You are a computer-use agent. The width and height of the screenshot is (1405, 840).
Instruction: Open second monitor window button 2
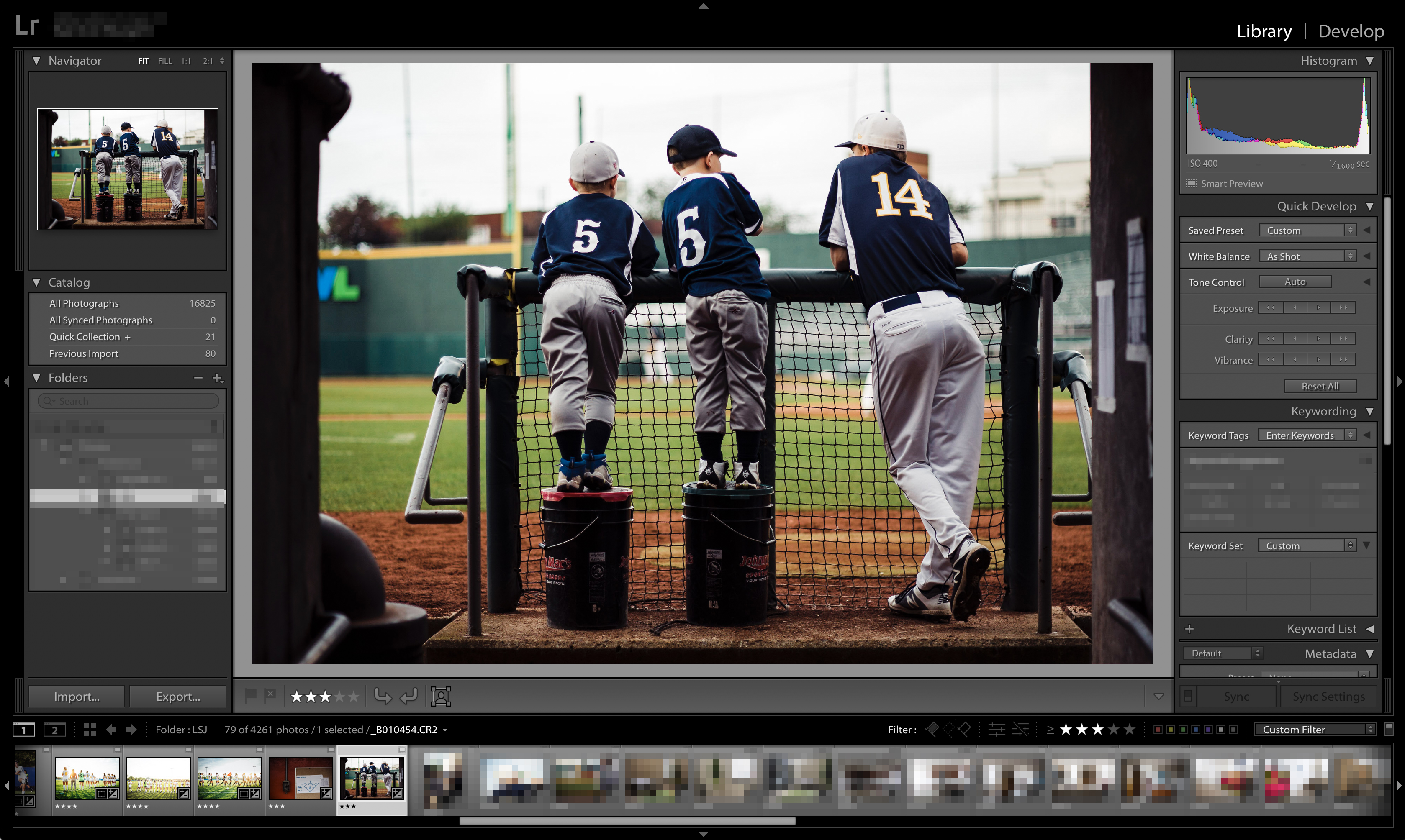pos(54,730)
